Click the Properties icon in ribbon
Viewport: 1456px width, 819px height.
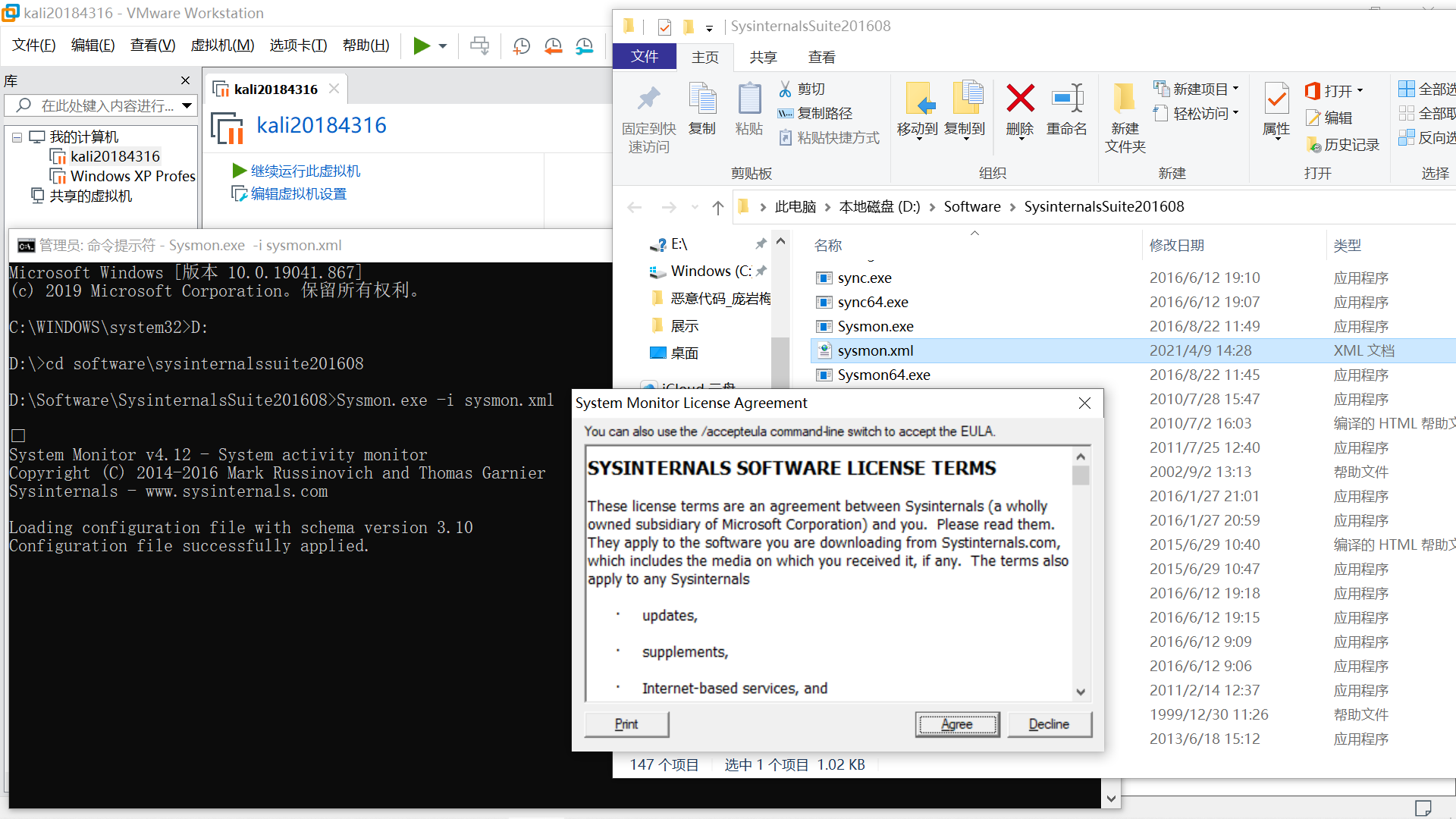pos(1276,100)
